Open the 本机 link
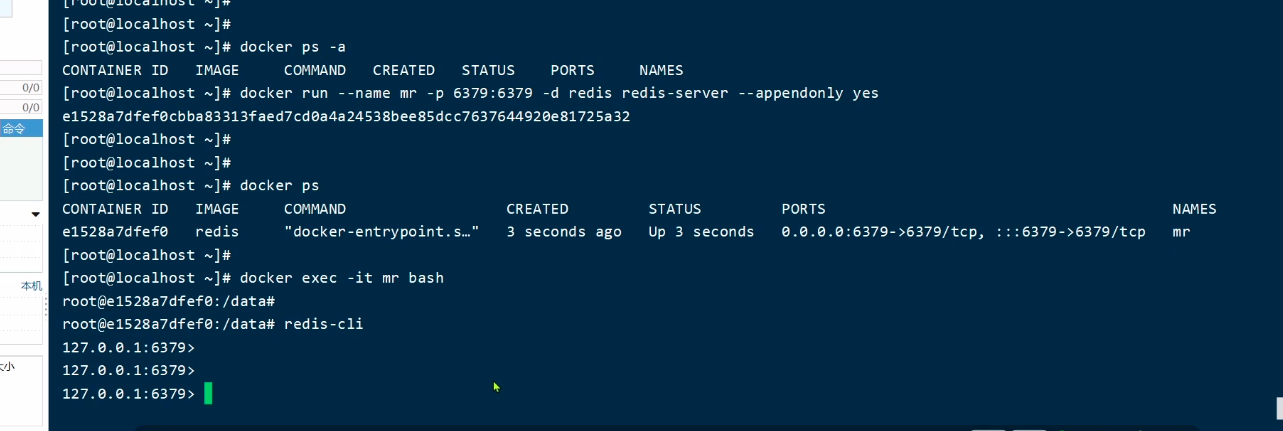The width and height of the screenshot is (1283, 431). point(32,286)
